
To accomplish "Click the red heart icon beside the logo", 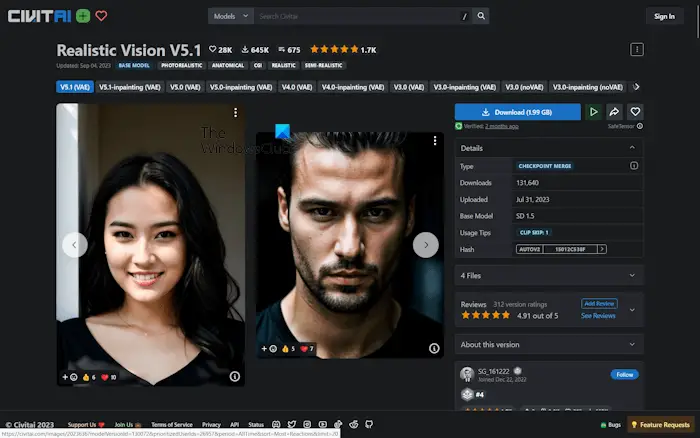I will [101, 16].
